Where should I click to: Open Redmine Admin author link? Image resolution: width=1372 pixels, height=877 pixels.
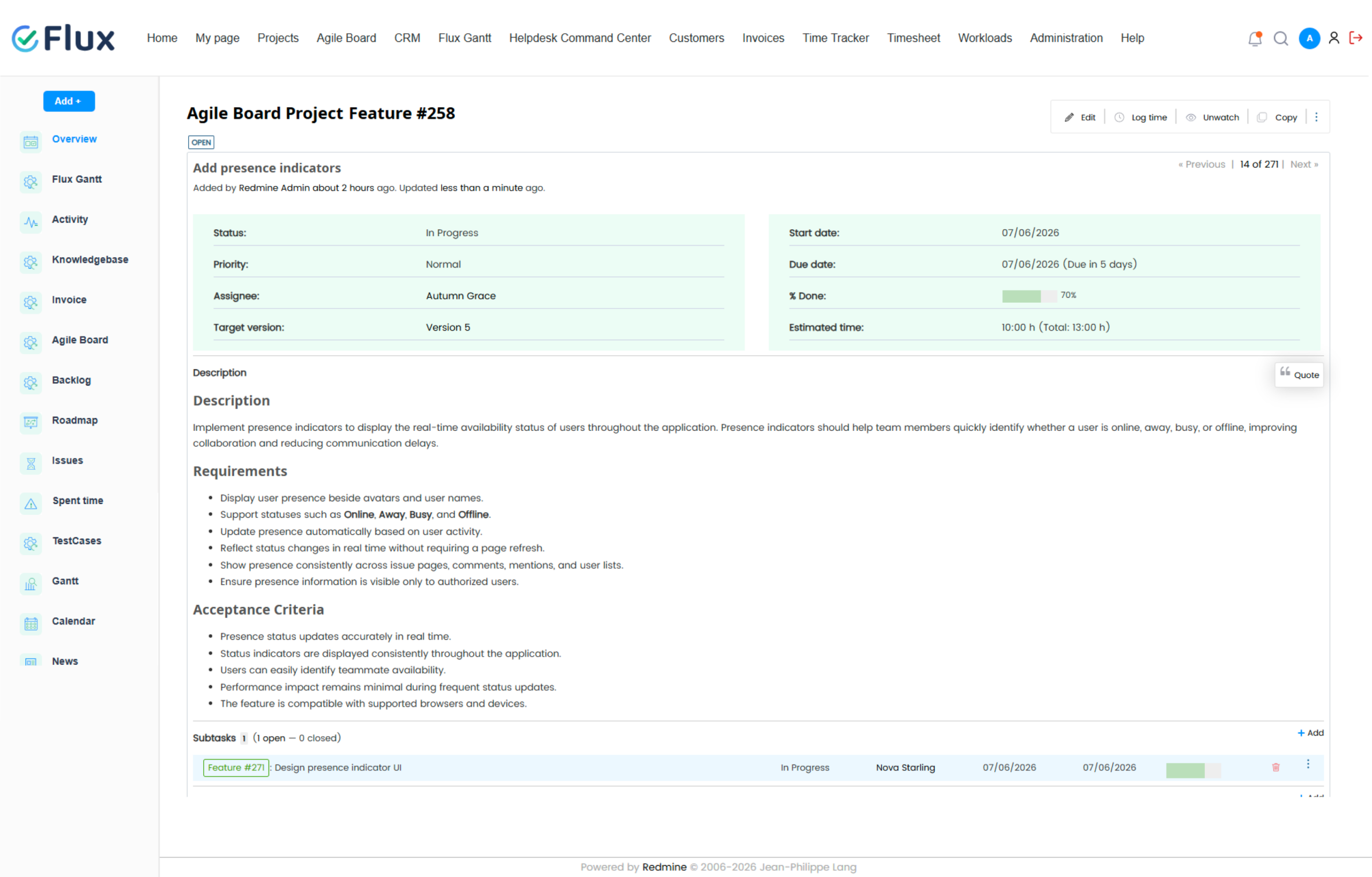(274, 188)
